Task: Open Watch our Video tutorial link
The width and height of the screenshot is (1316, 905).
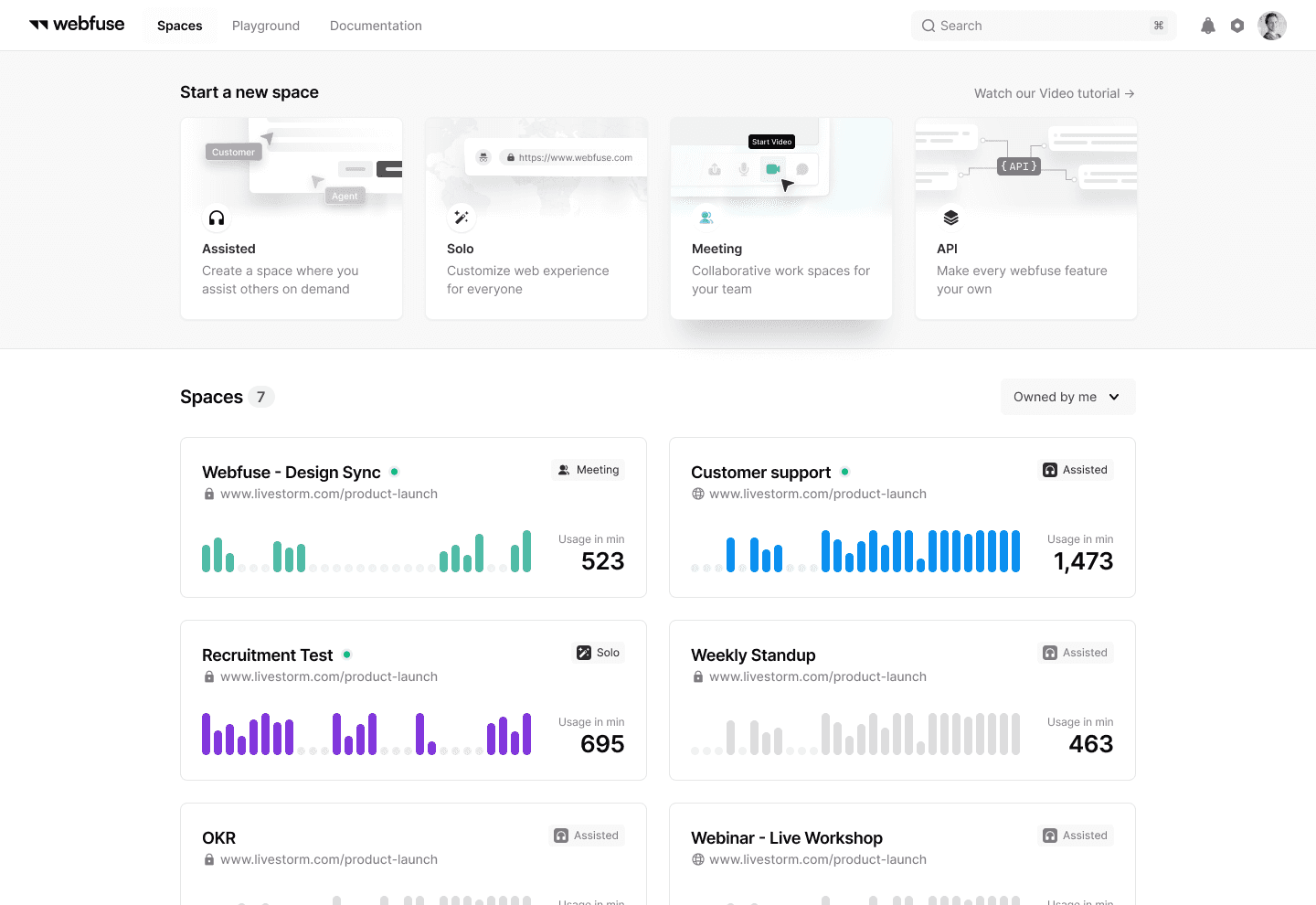Action: point(1055,93)
